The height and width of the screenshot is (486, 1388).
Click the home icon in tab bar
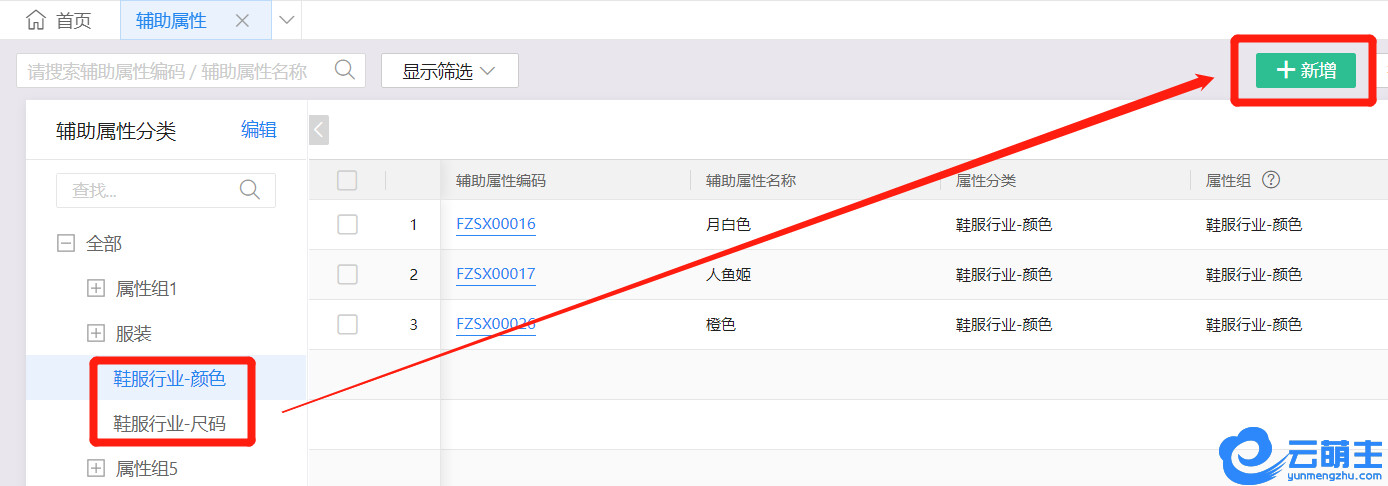click(36, 20)
